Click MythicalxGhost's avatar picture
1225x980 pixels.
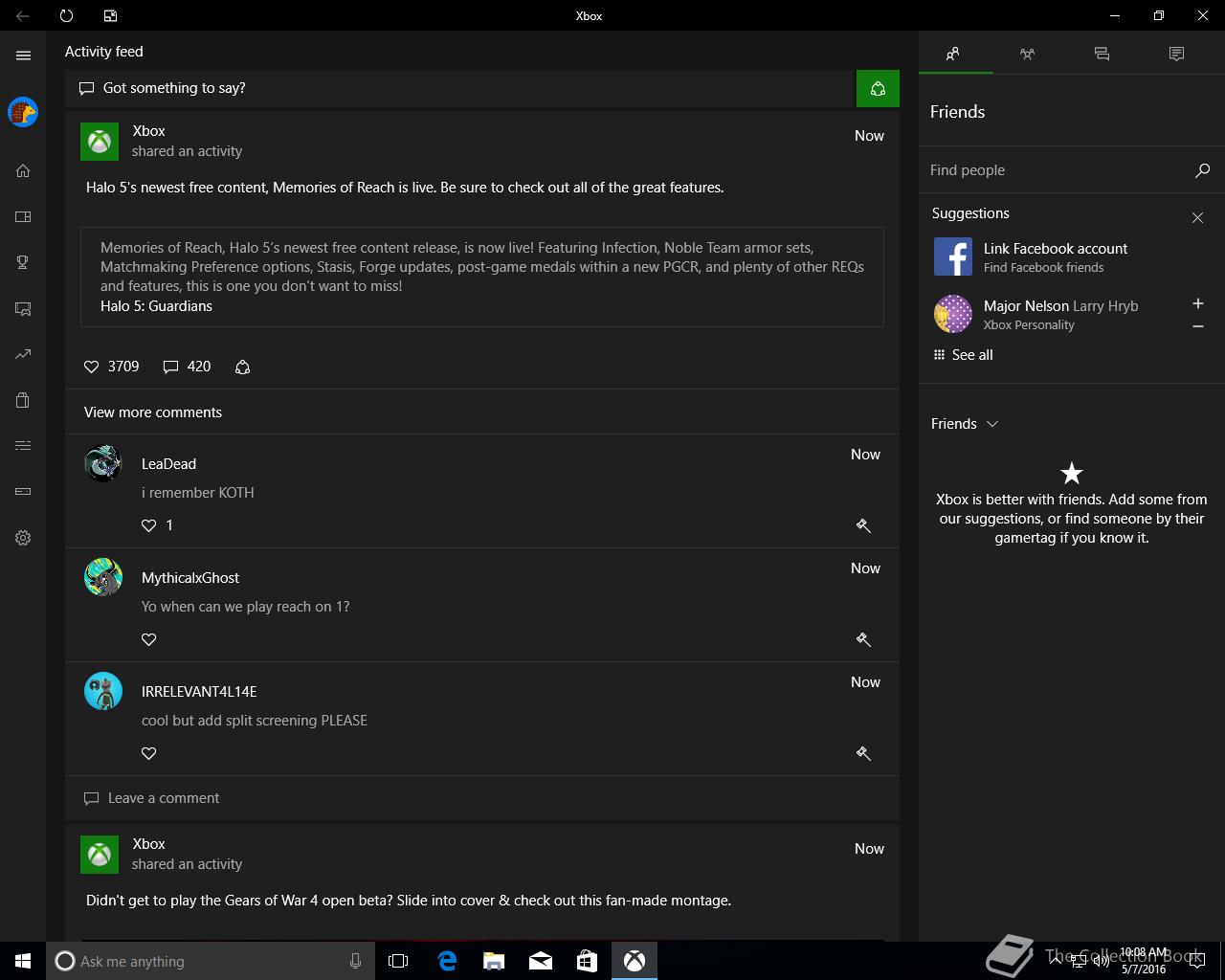tap(103, 577)
